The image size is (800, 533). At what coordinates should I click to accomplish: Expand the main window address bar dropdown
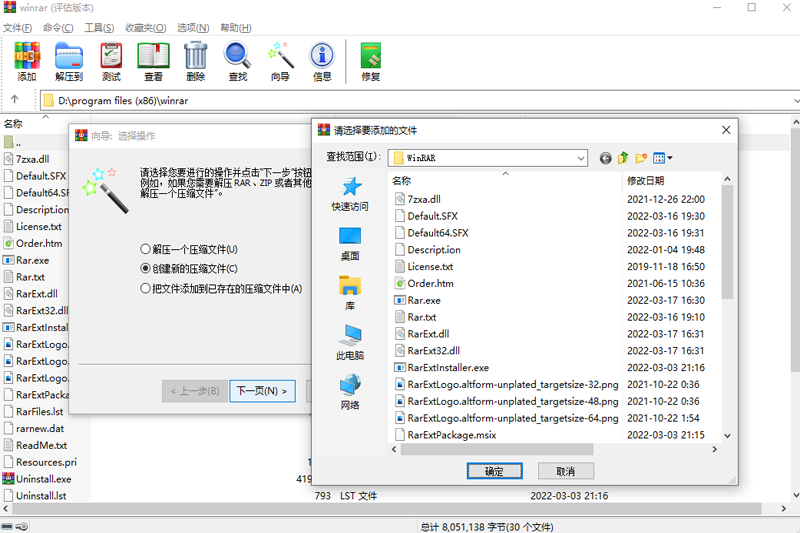pyautogui.click(x=796, y=100)
